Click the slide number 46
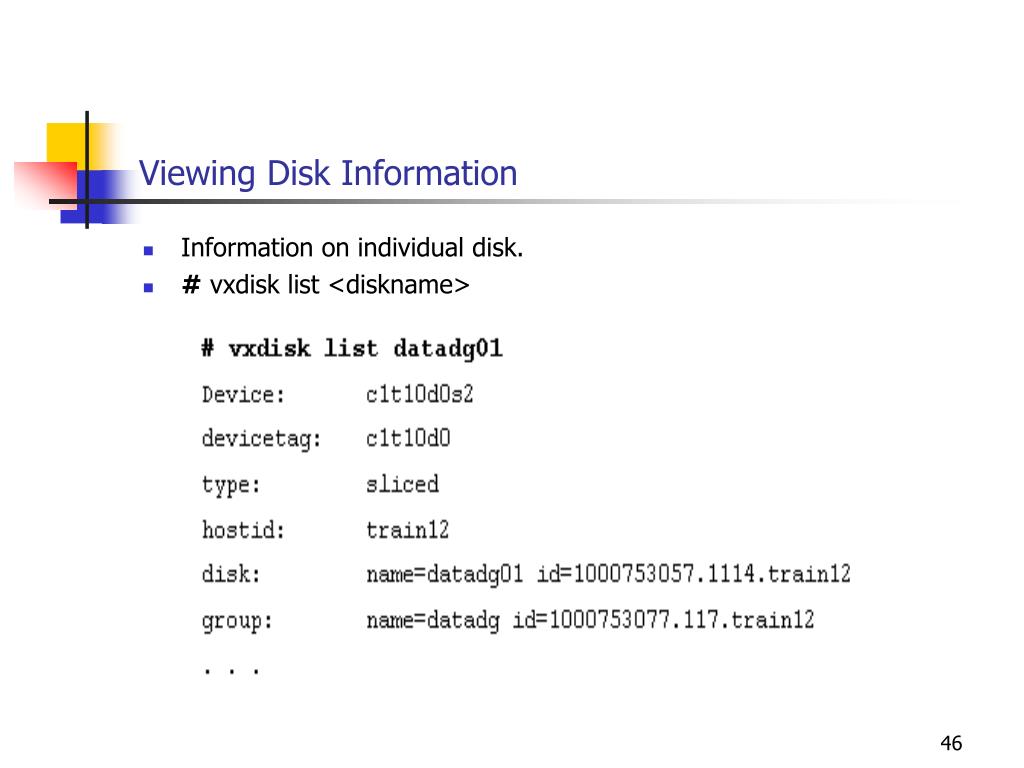 (951, 743)
